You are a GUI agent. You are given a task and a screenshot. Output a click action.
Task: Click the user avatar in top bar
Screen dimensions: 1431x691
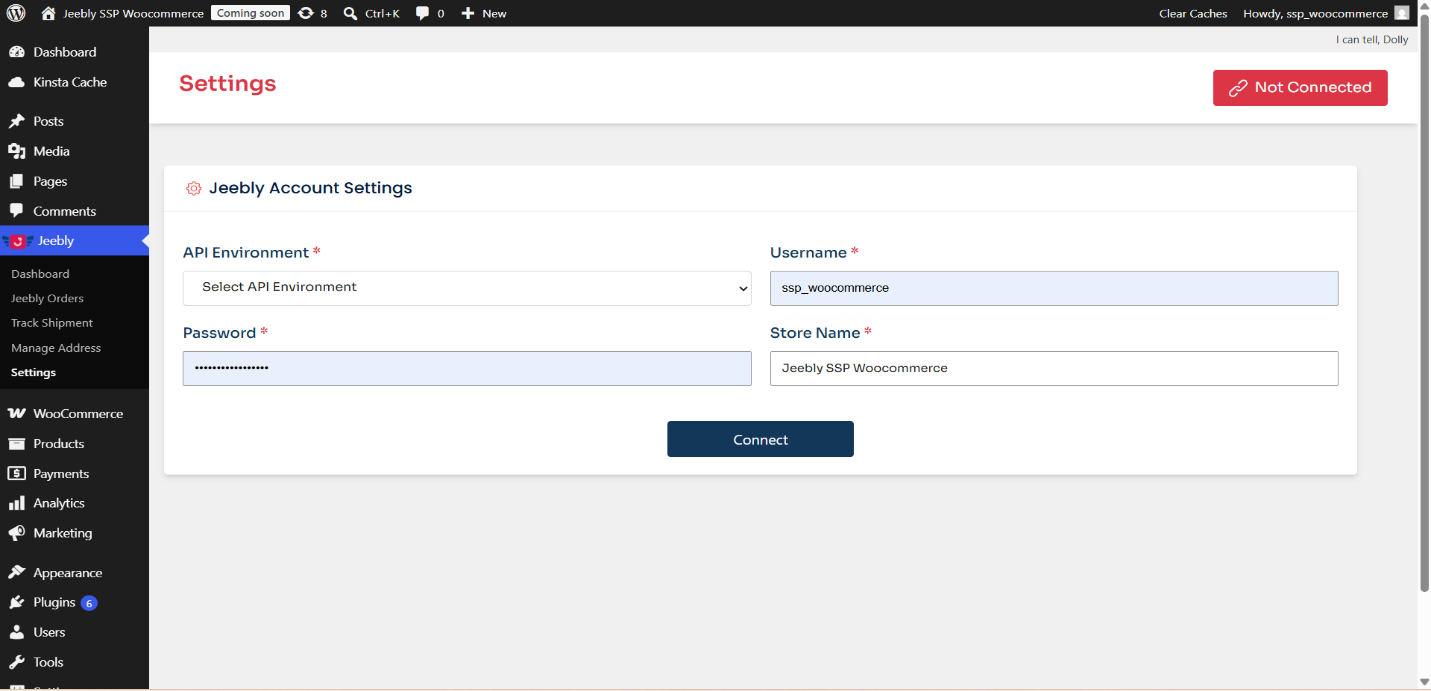point(1401,13)
